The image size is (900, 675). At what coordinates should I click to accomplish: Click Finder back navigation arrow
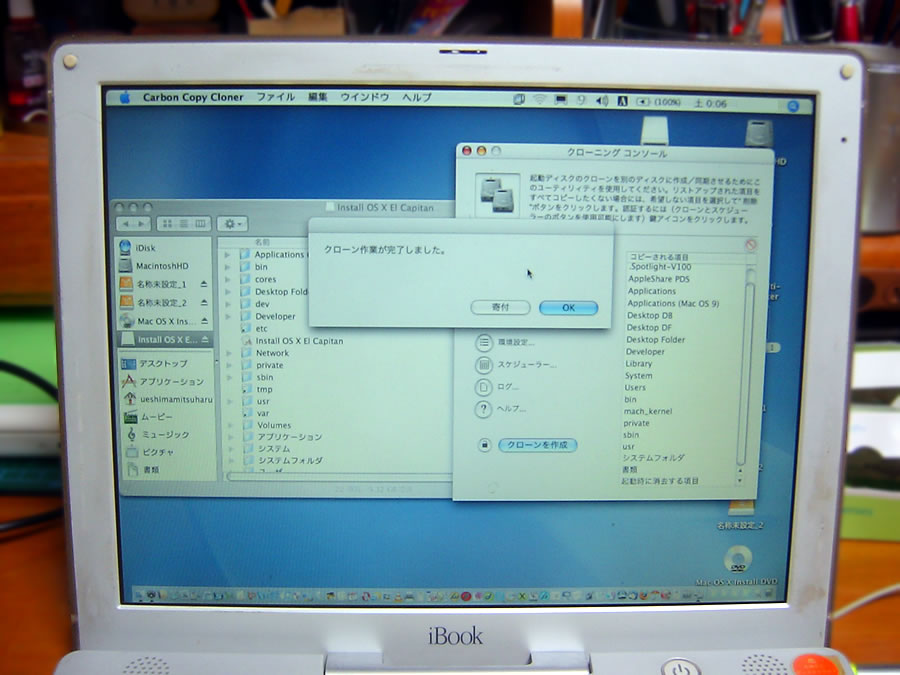point(126,223)
